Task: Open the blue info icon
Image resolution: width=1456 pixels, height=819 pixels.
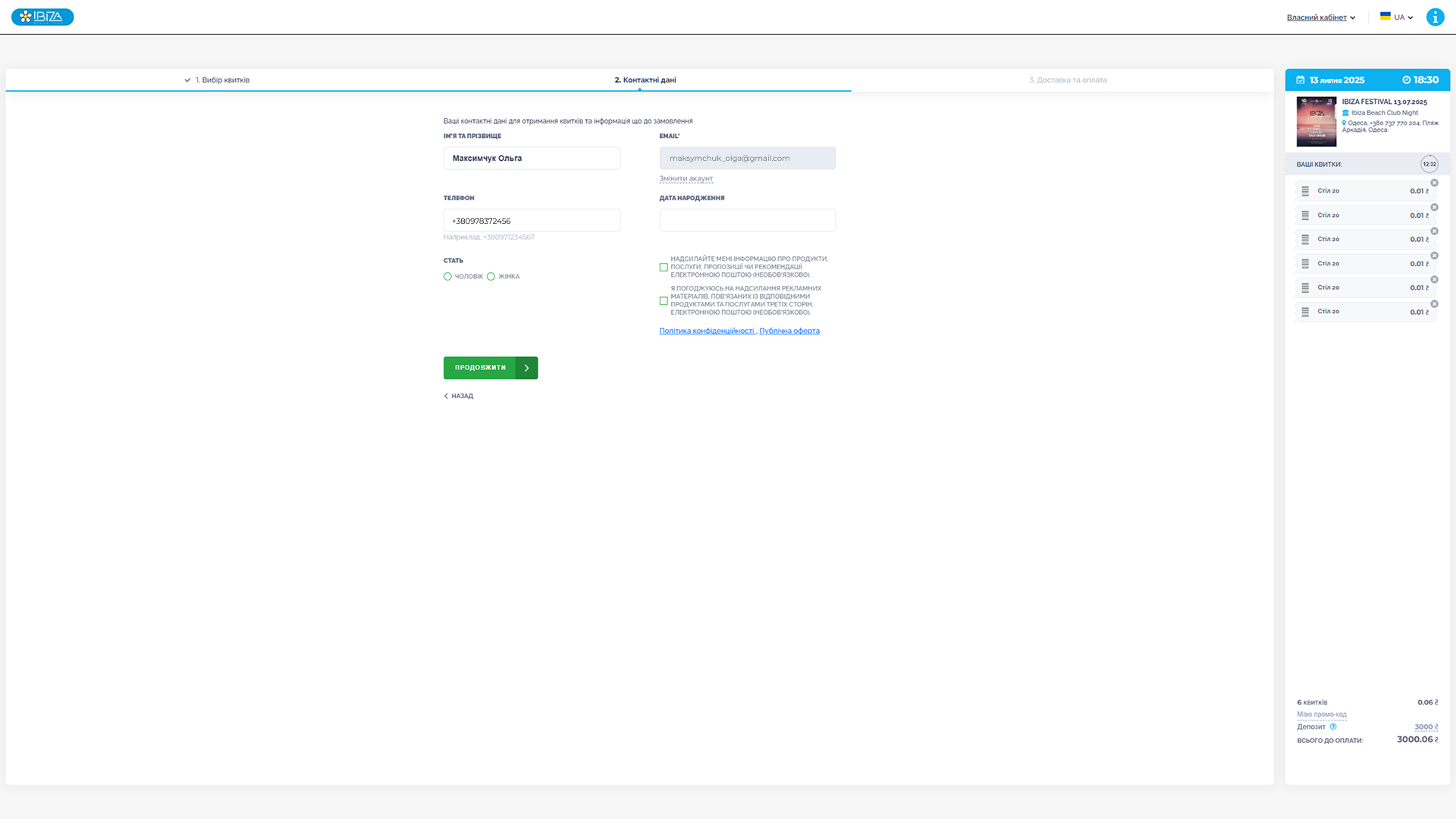Action: pyautogui.click(x=1435, y=17)
